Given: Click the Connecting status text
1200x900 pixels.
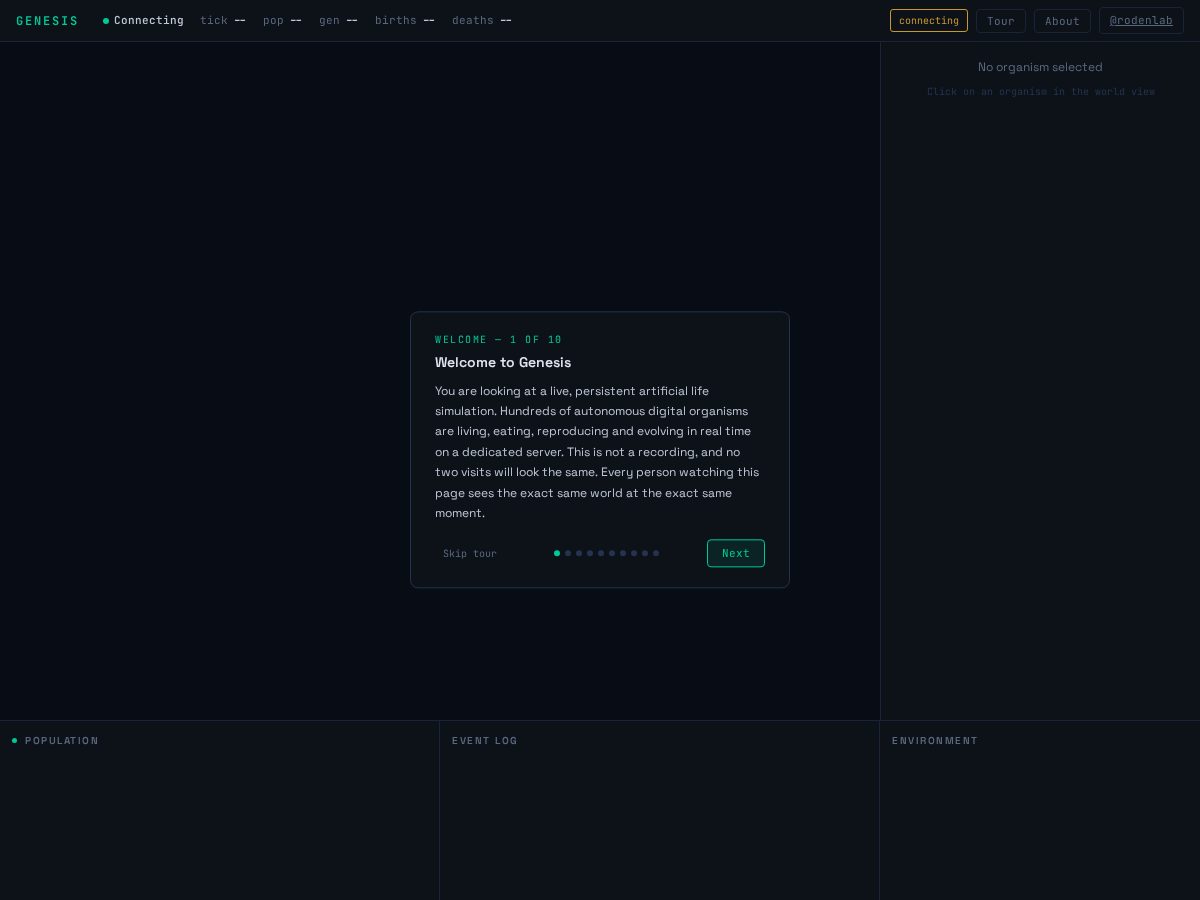Looking at the screenshot, I should (x=149, y=21).
